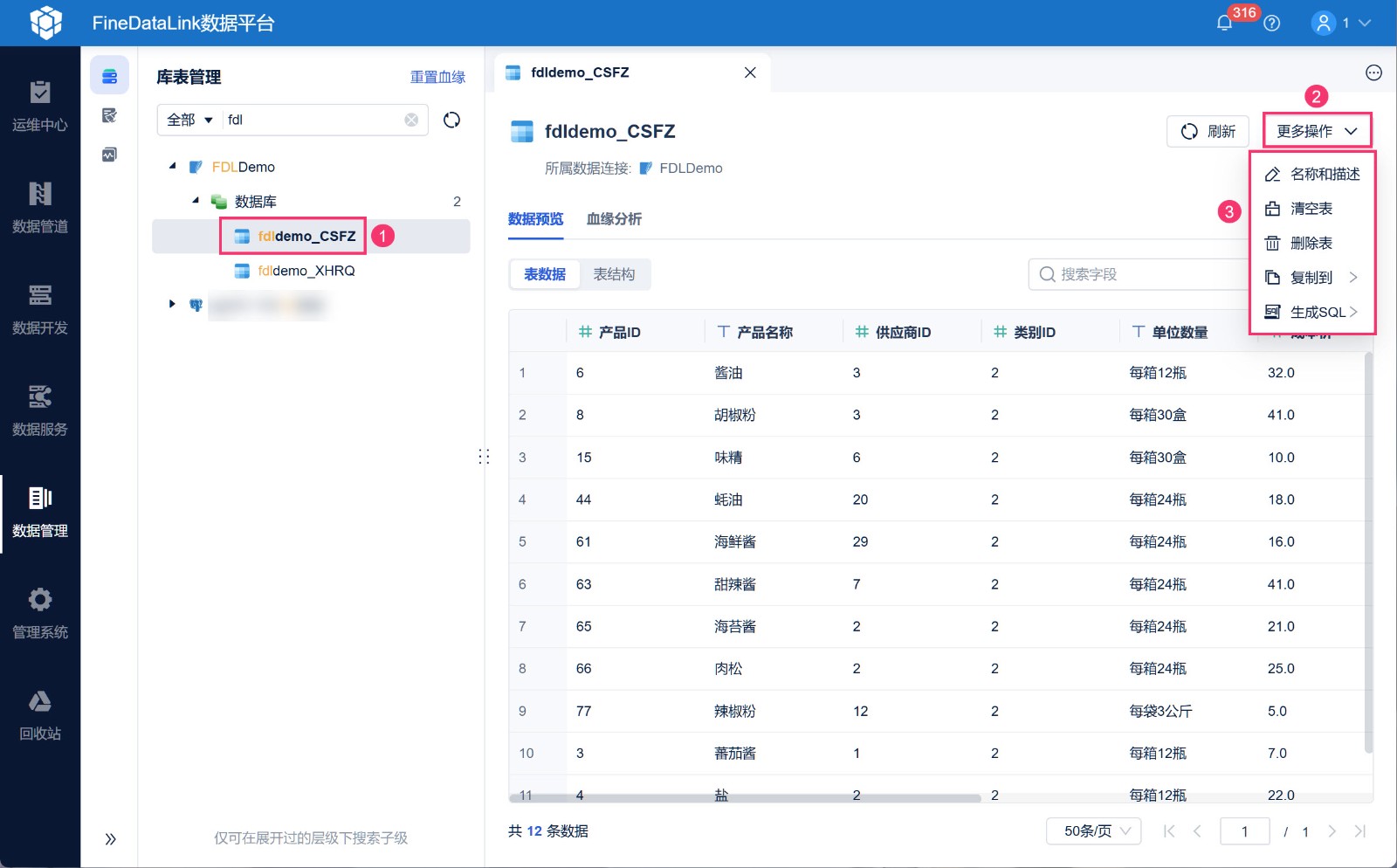Screen dimensions: 1397x868
Task: Go to 数据管理 in sidebar
Action: click(x=40, y=512)
